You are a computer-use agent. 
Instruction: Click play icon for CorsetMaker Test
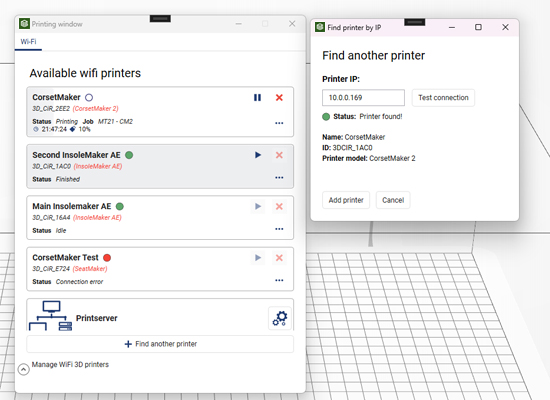coord(258,258)
